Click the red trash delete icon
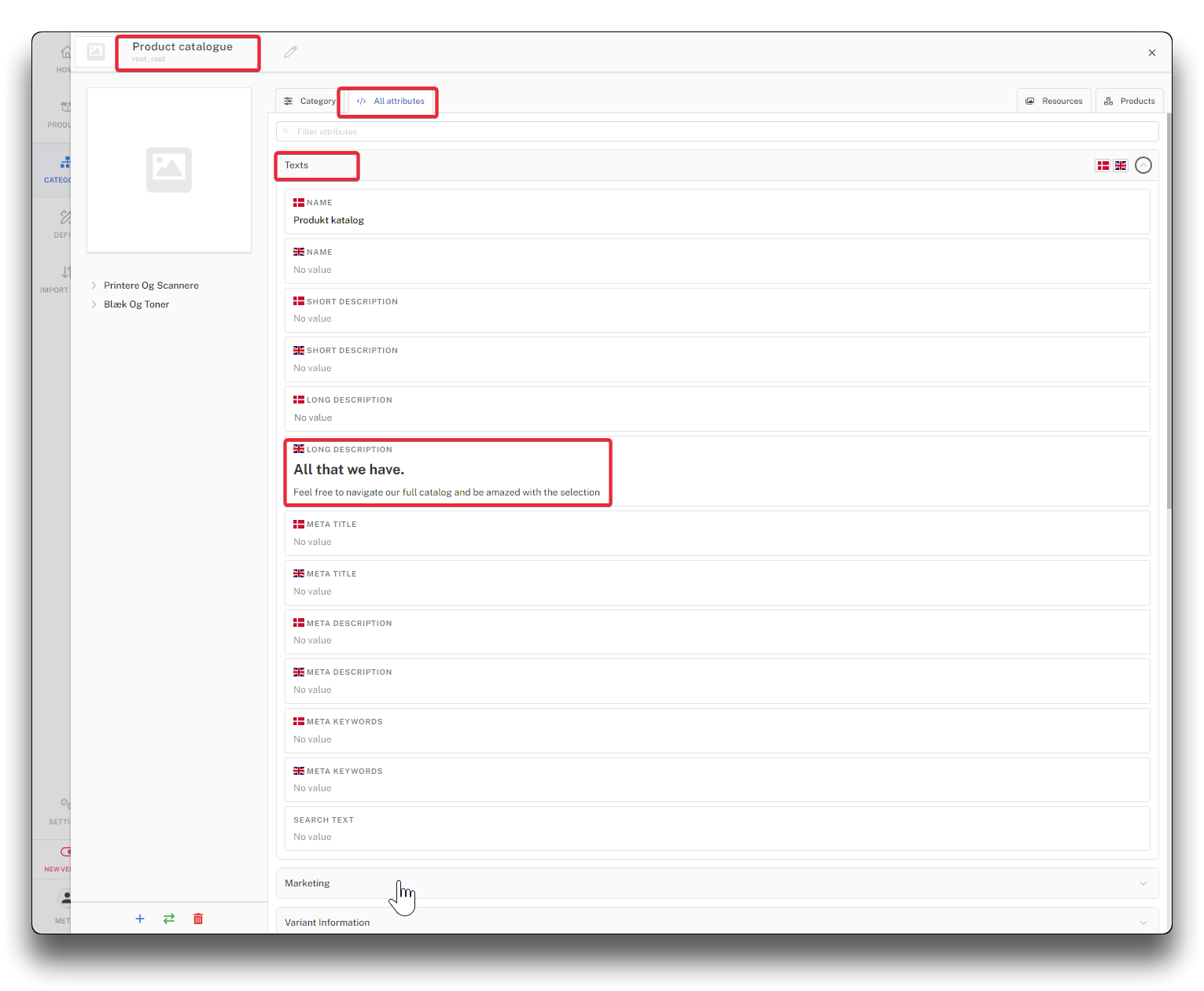The width and height of the screenshot is (1204, 991). [198, 919]
